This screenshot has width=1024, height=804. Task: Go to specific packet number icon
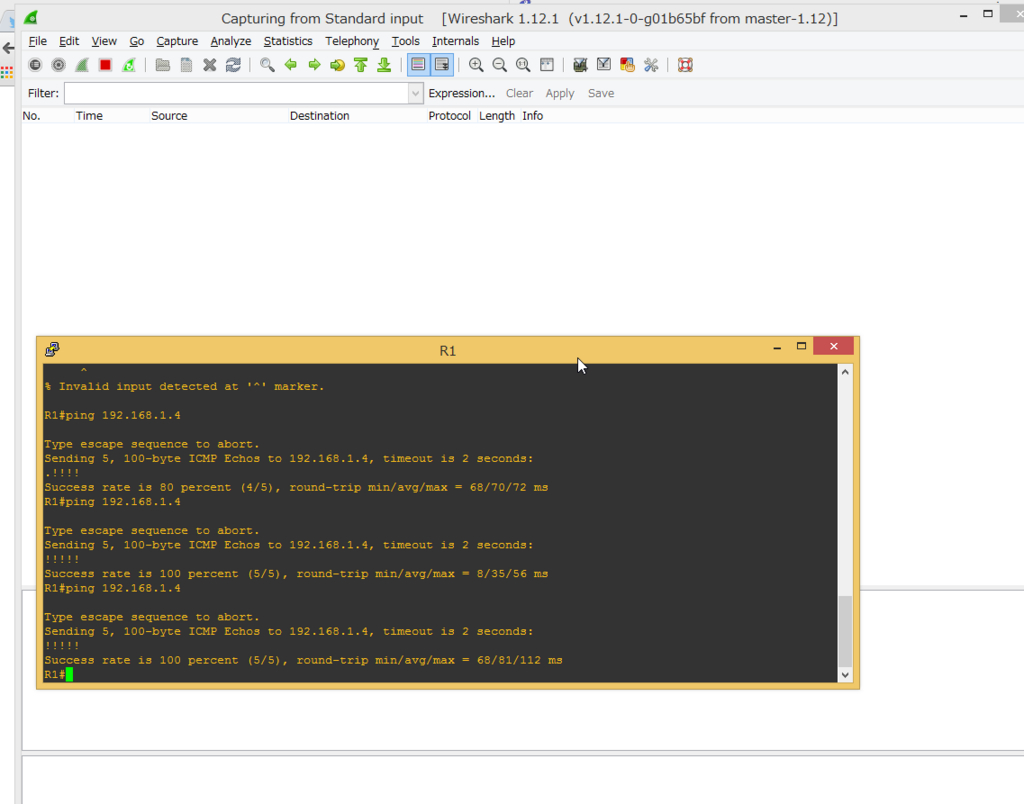pos(338,65)
